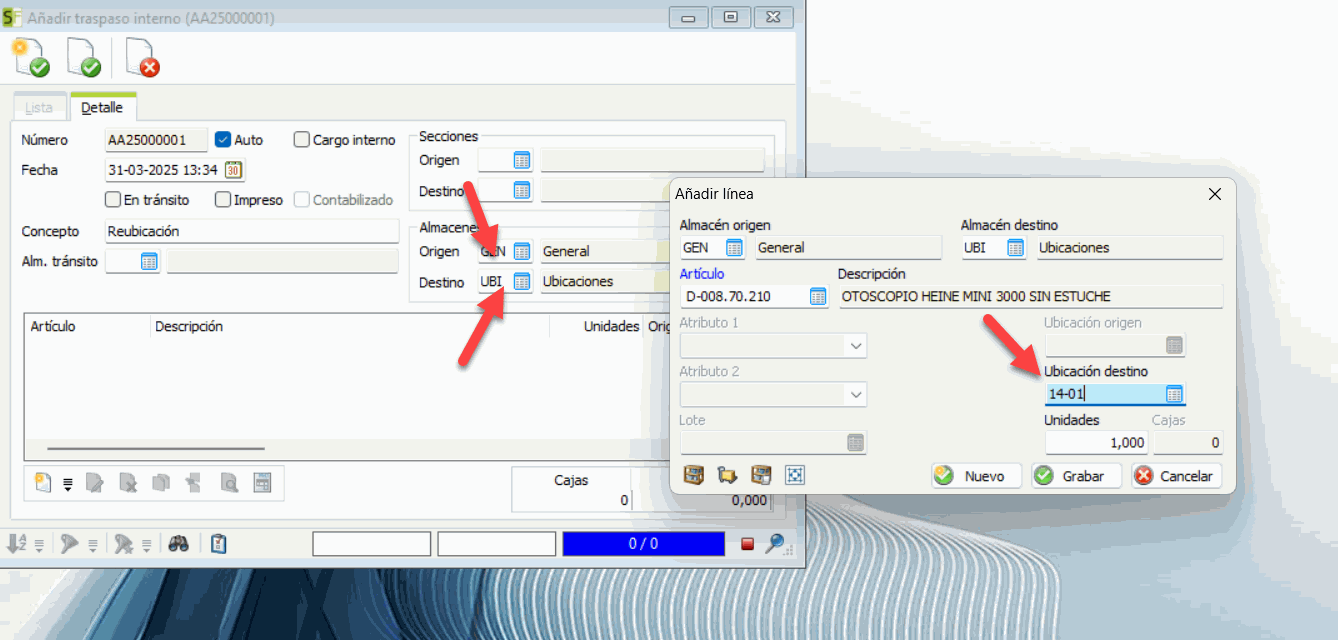
Task: Click the new line icon under the grid
Action: 43,484
